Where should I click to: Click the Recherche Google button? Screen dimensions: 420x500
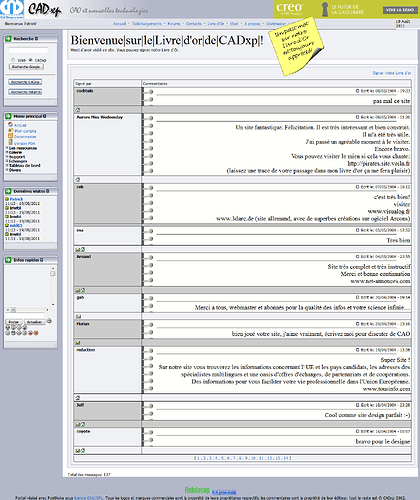26,67
